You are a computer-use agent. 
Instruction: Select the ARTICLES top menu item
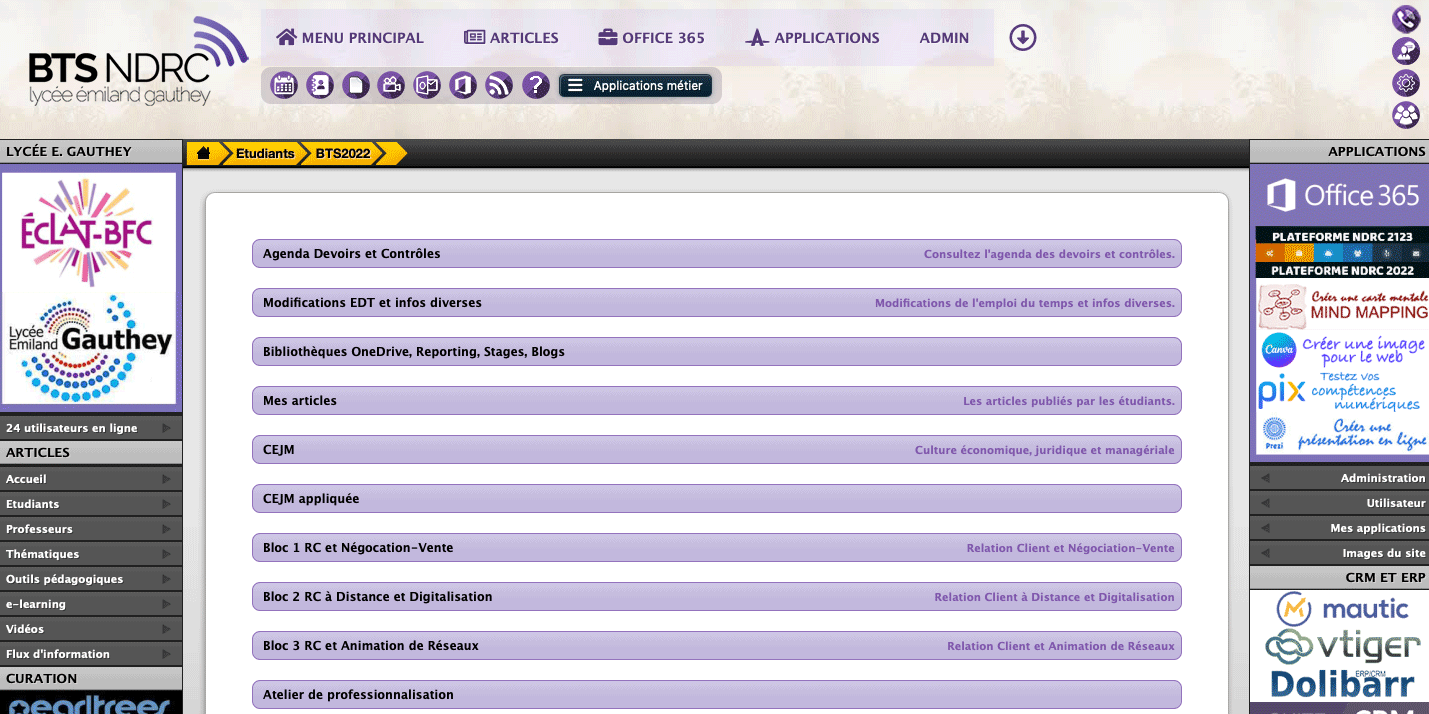click(x=511, y=38)
